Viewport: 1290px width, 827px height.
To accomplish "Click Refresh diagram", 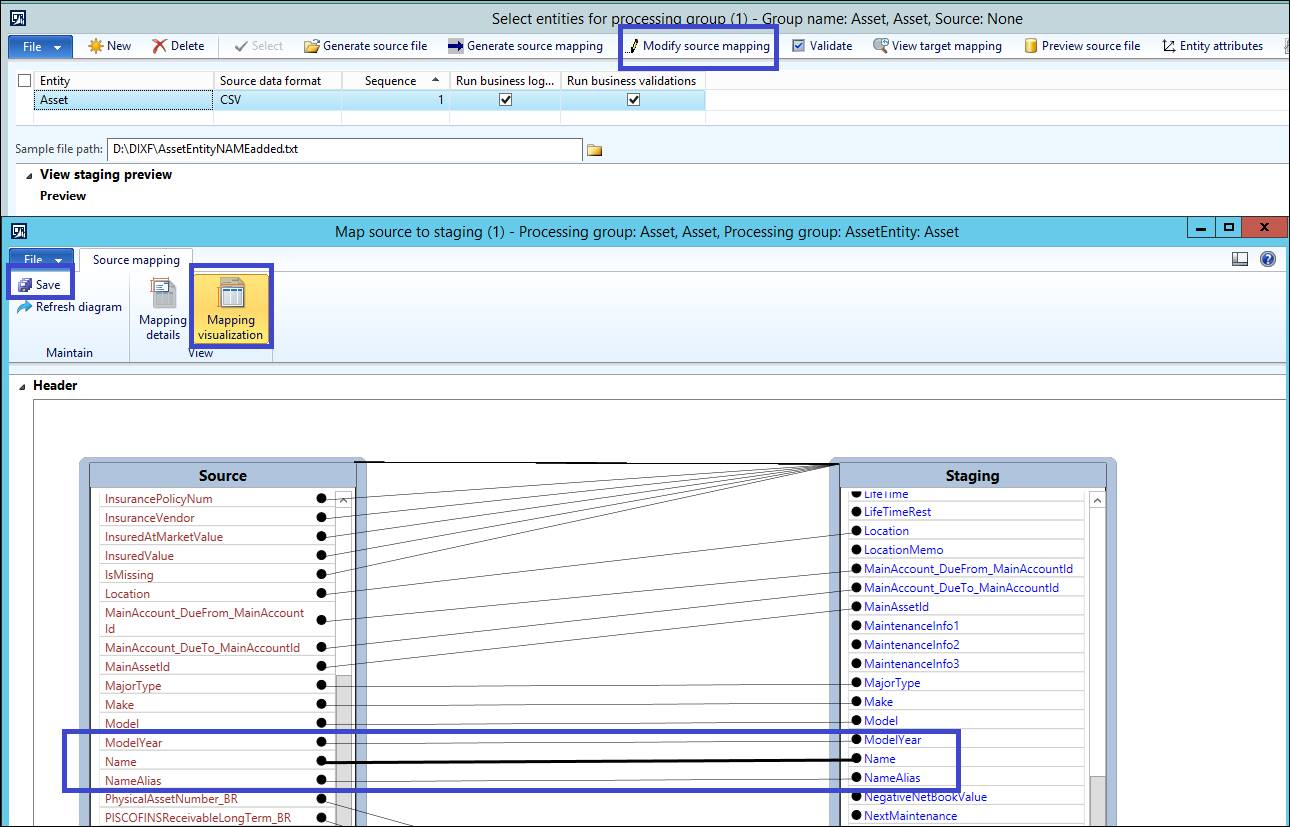I will click(x=69, y=307).
